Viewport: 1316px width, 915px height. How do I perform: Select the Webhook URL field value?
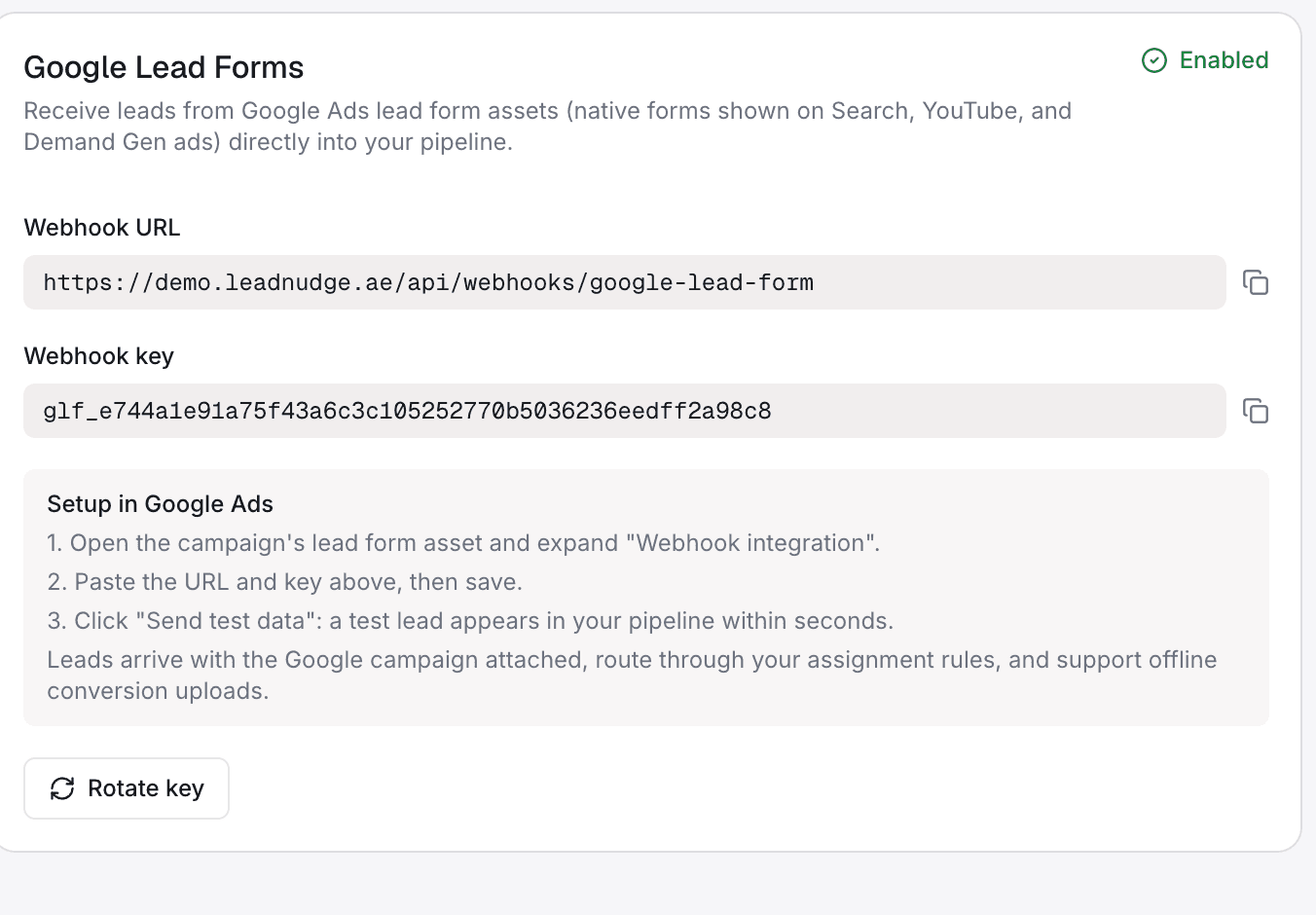[x=624, y=282]
